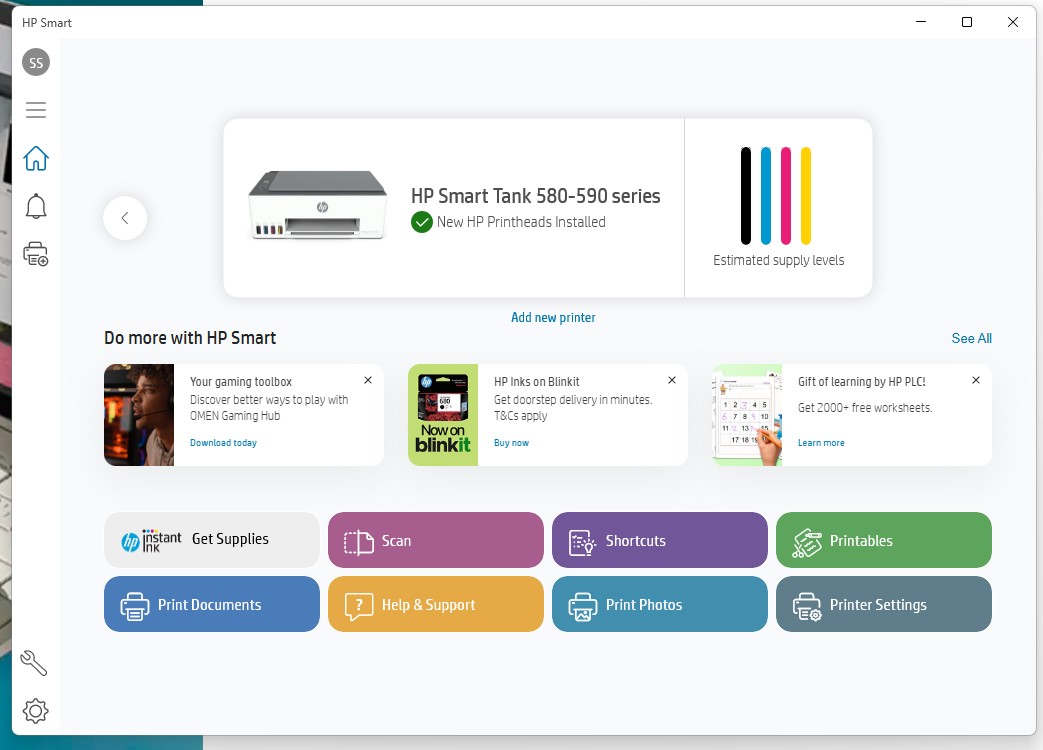
Task: Open app settings gear icon
Action: (x=35, y=711)
